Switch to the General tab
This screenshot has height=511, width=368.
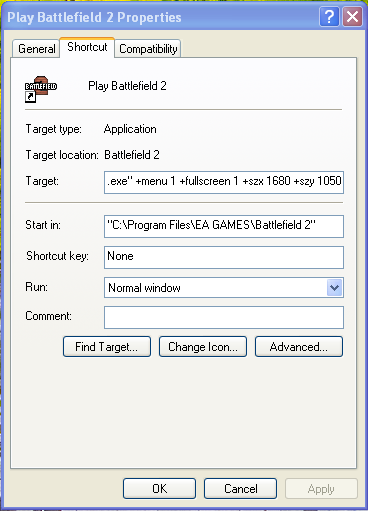click(x=36, y=49)
